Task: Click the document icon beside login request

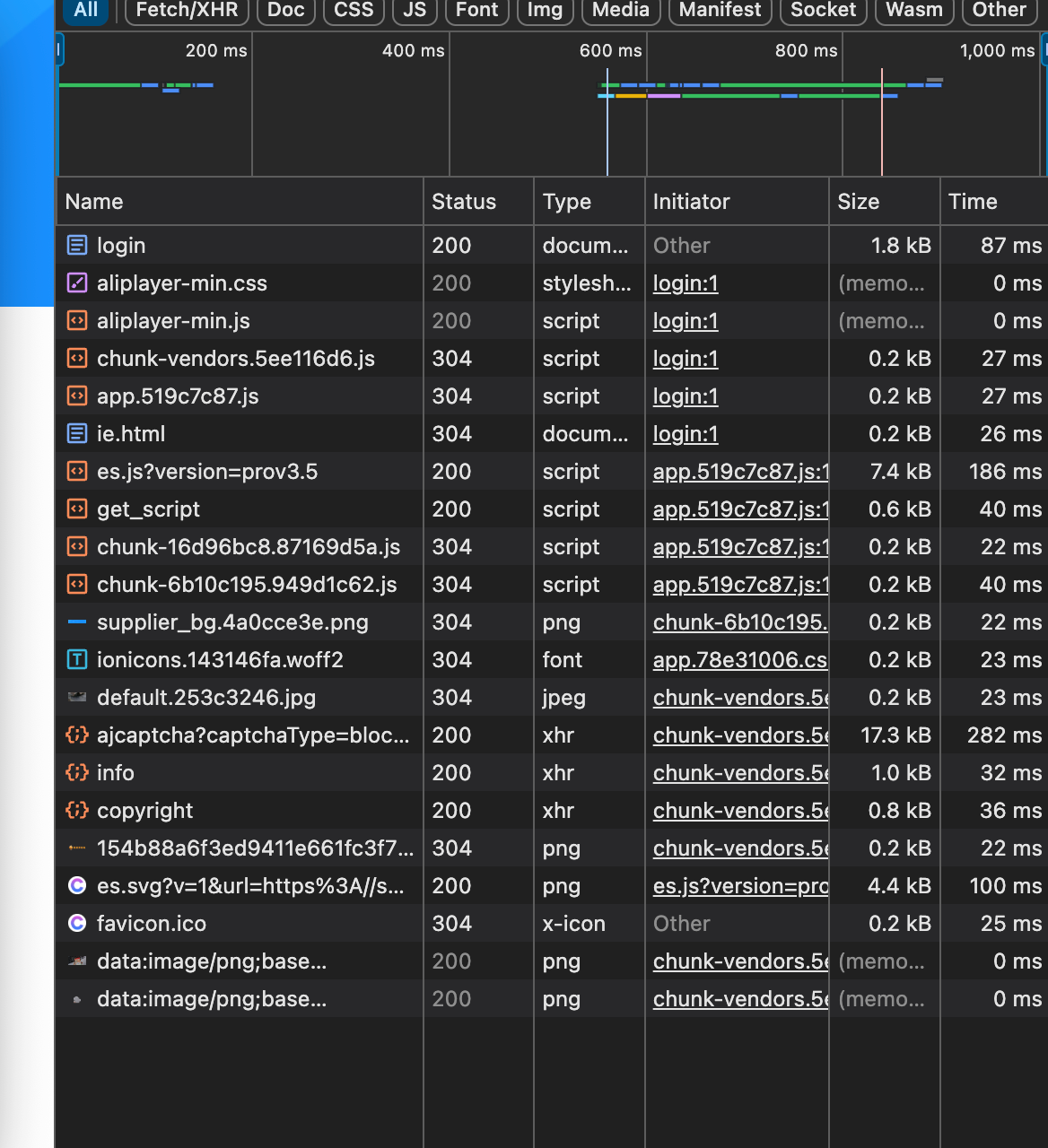Action: 77,245
